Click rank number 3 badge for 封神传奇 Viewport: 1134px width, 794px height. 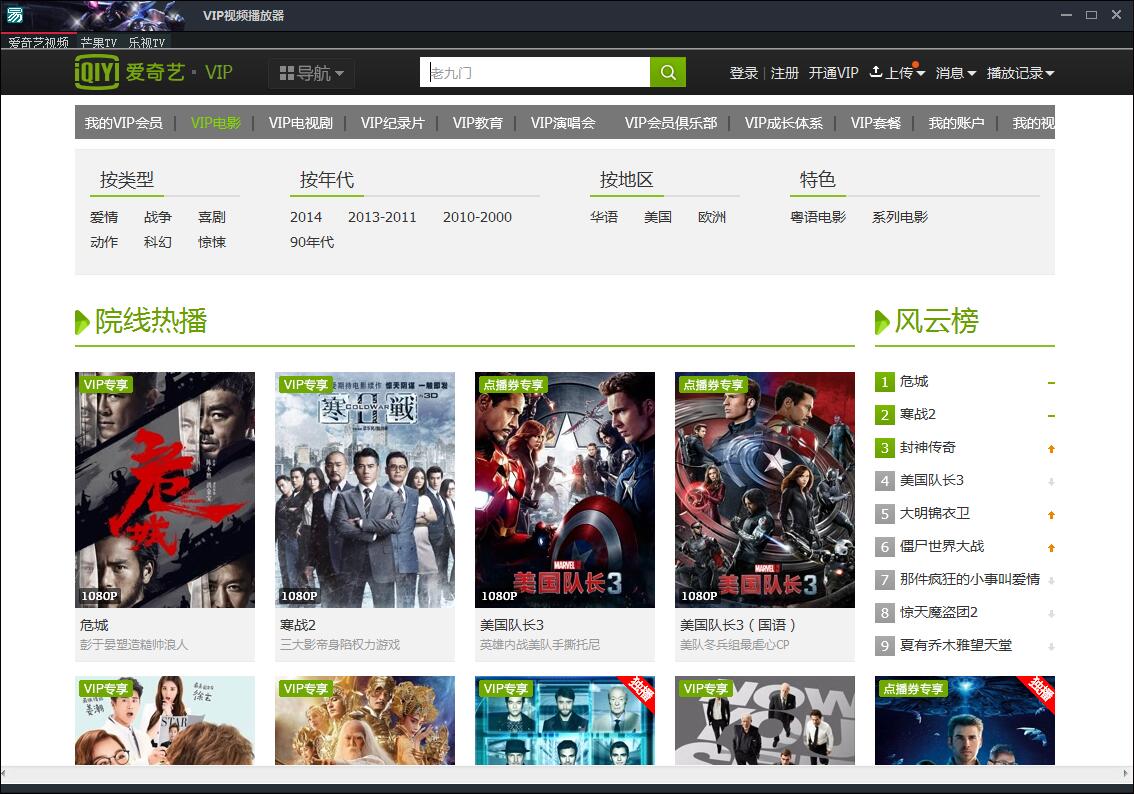pyautogui.click(x=884, y=448)
